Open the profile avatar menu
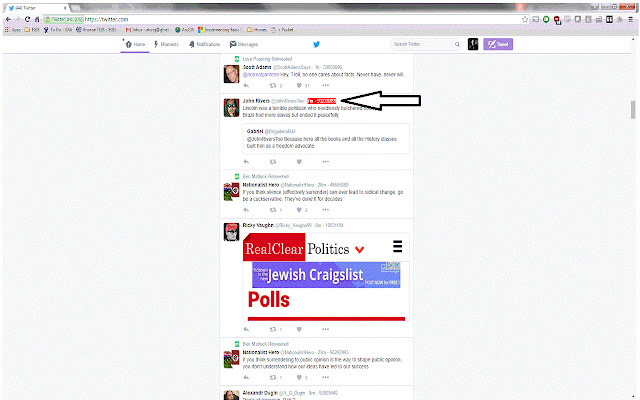The image size is (640, 400). click(x=473, y=44)
